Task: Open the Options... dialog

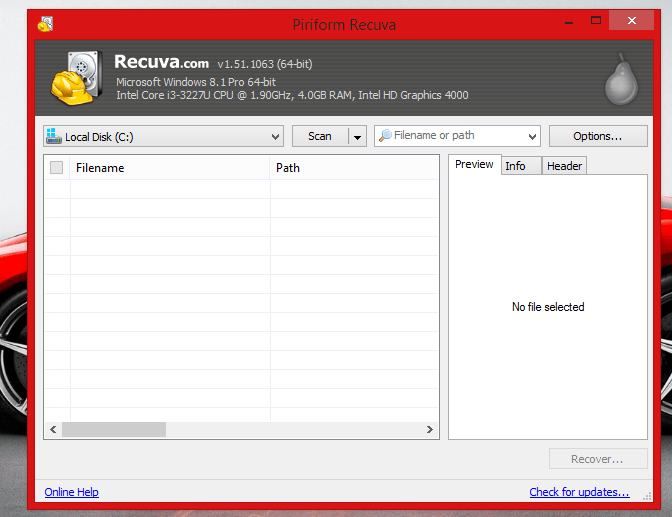Action: 598,136
